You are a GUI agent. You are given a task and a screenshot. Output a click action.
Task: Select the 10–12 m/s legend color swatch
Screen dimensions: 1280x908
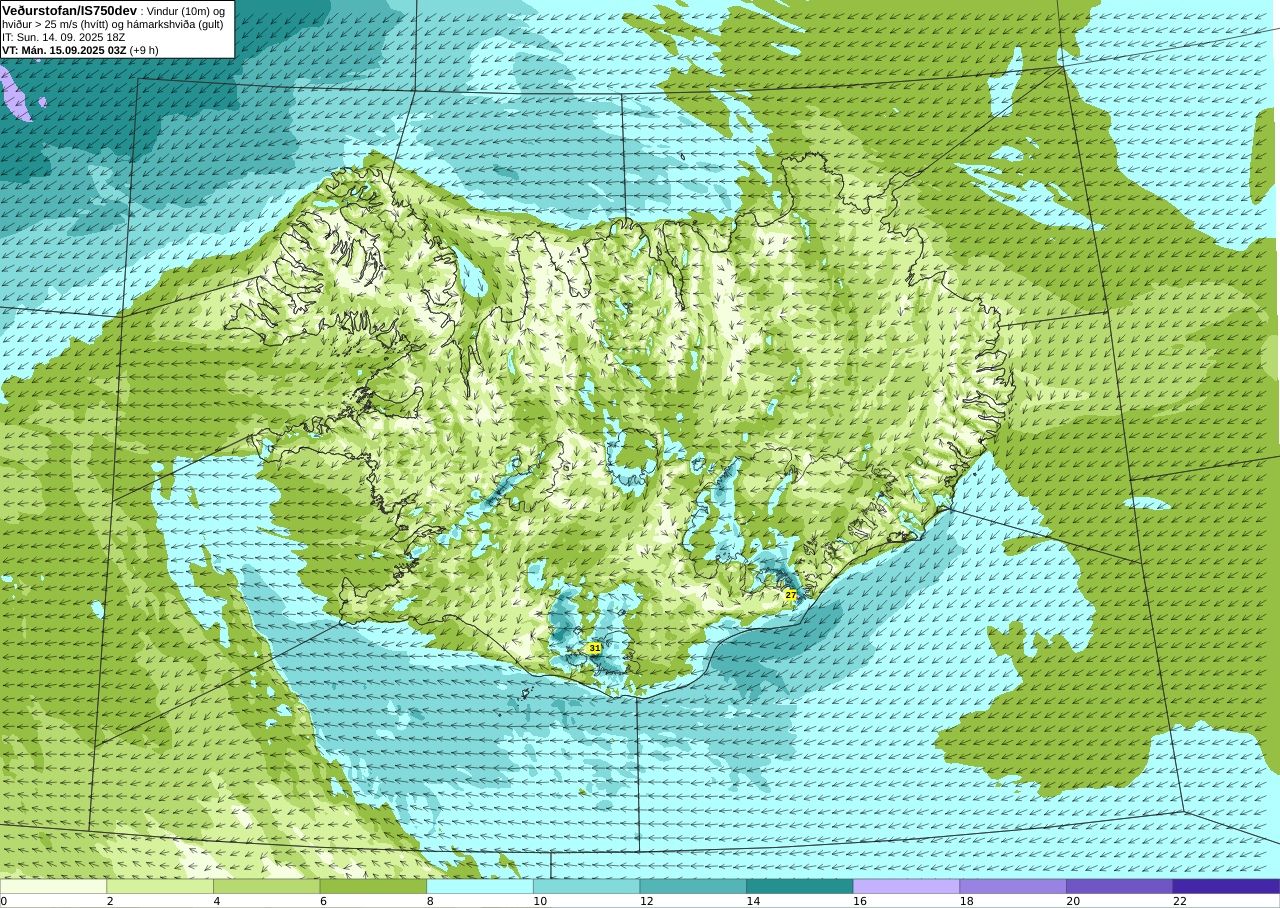click(586, 886)
